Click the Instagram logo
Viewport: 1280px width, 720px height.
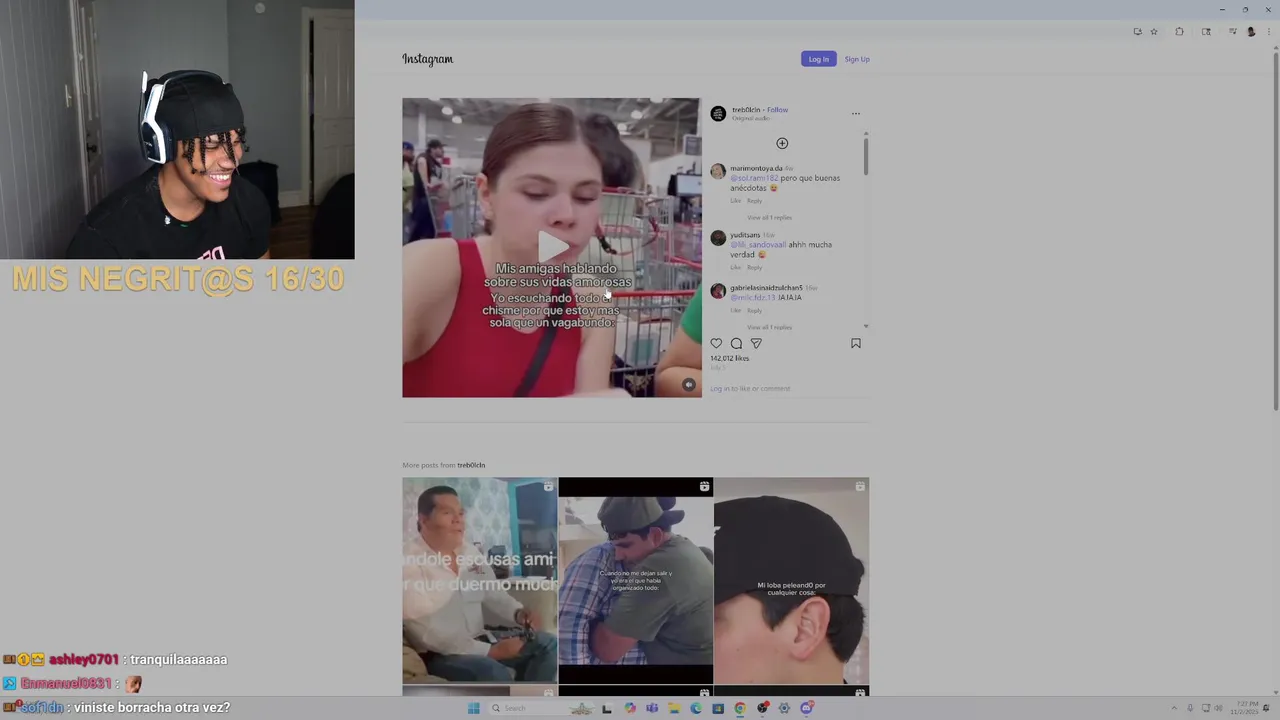tap(427, 59)
